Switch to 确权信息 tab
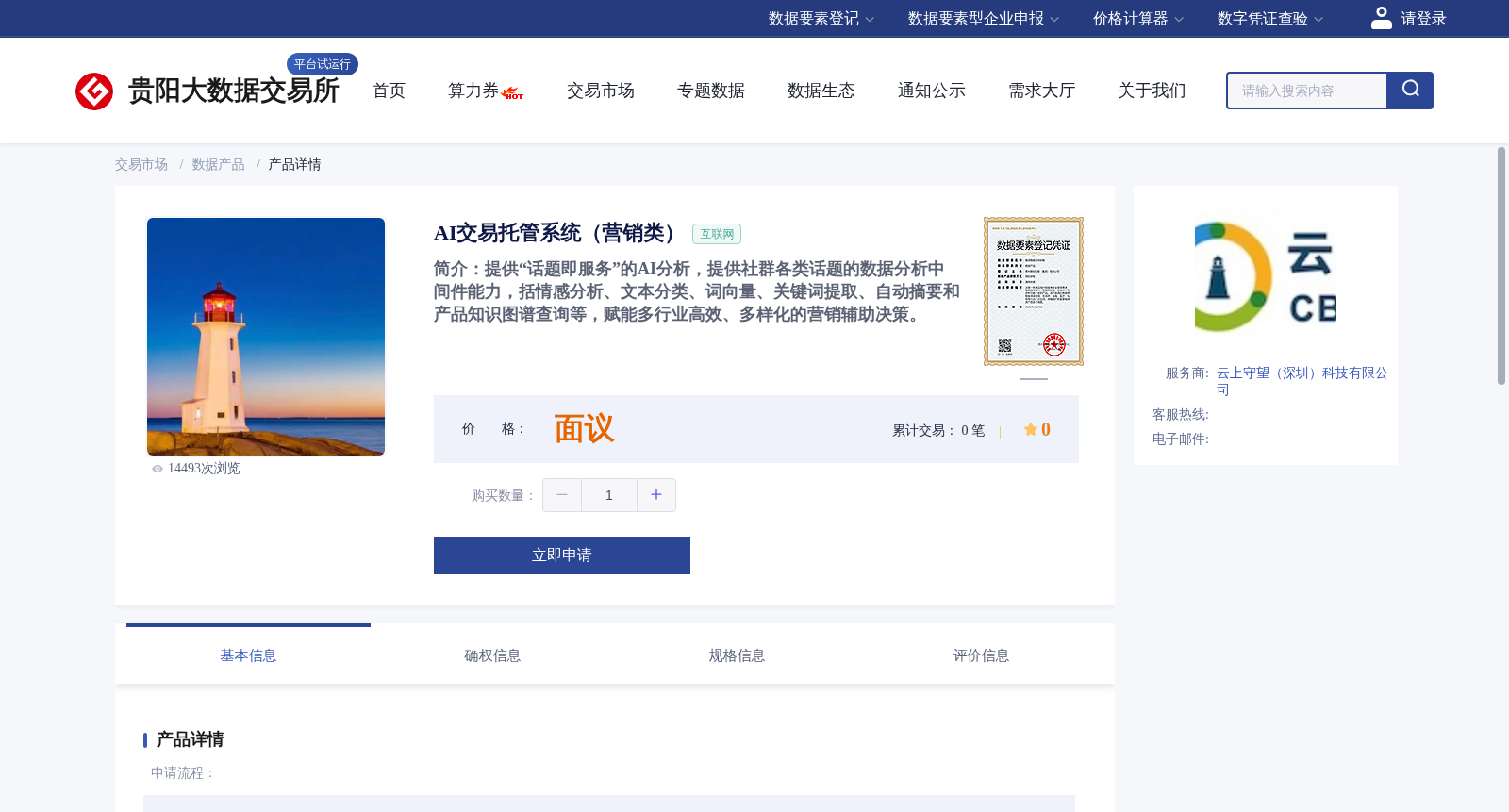 pyautogui.click(x=492, y=655)
